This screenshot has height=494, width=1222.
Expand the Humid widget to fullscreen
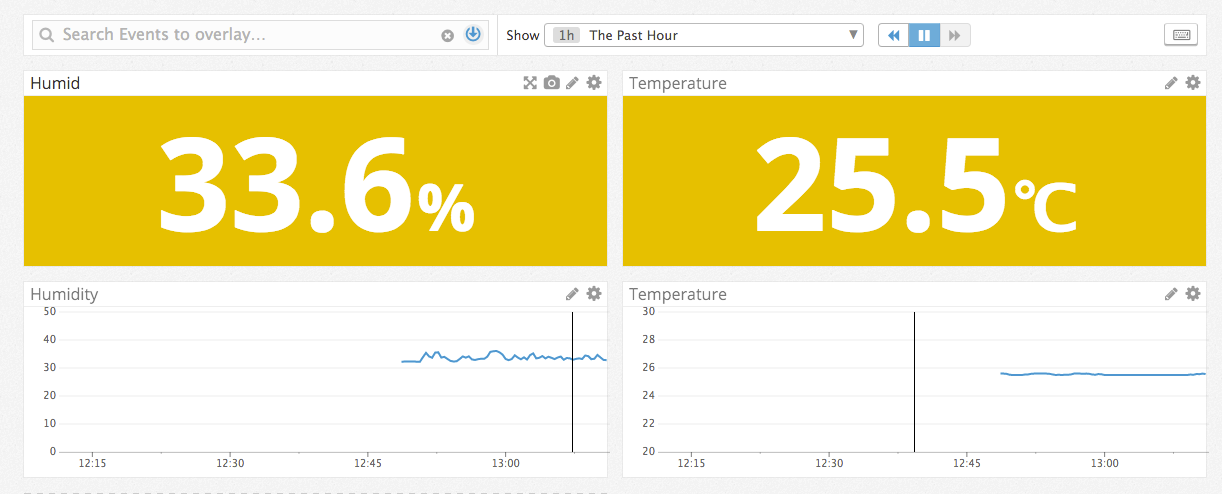530,83
